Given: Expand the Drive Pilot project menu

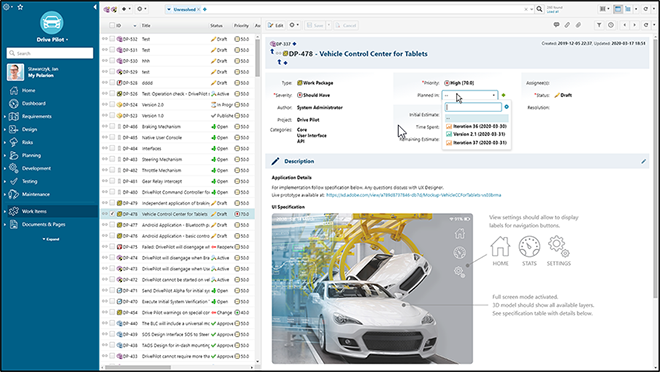Looking at the screenshot, I should [x=52, y=40].
